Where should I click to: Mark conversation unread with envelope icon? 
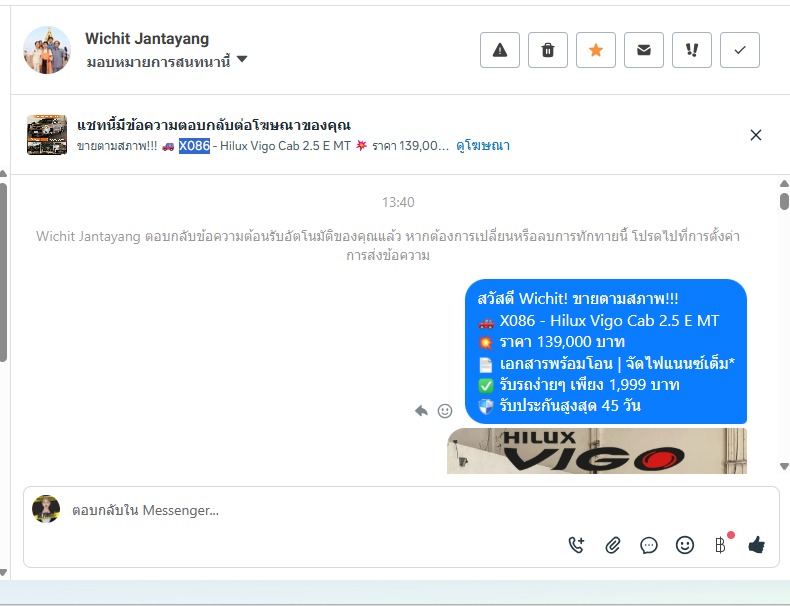coord(643,50)
